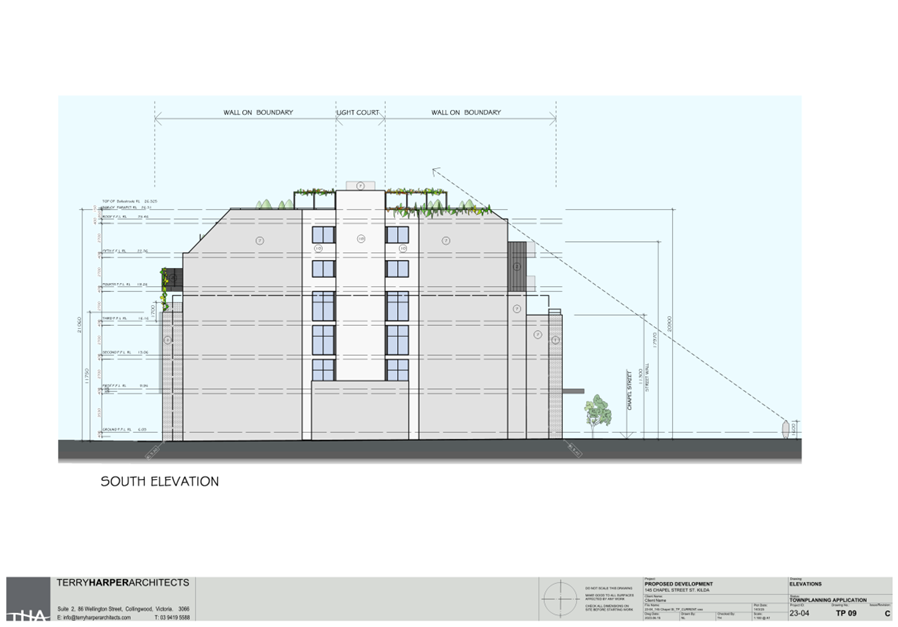Click the circled material tag in light court
This screenshot has width=898, height=627.
(359, 238)
